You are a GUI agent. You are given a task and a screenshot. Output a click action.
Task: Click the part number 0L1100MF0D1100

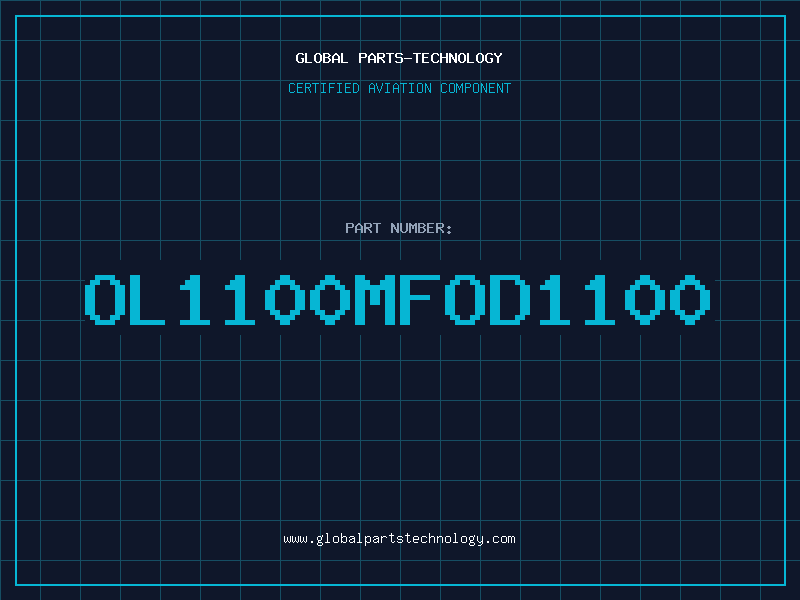[x=397, y=300]
